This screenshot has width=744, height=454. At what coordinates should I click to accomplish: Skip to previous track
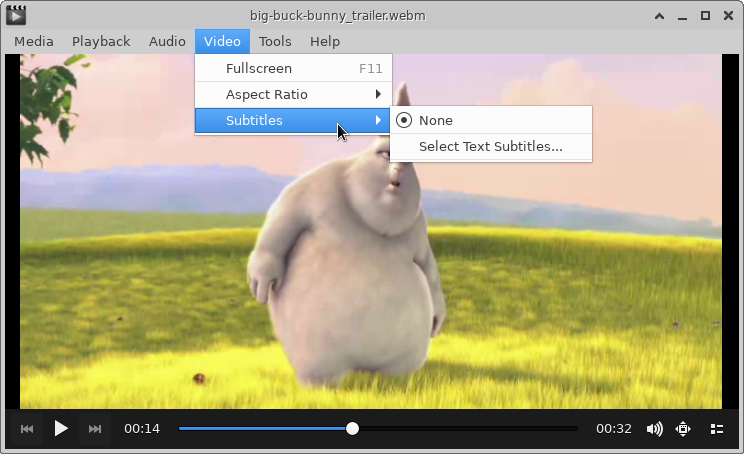27,429
